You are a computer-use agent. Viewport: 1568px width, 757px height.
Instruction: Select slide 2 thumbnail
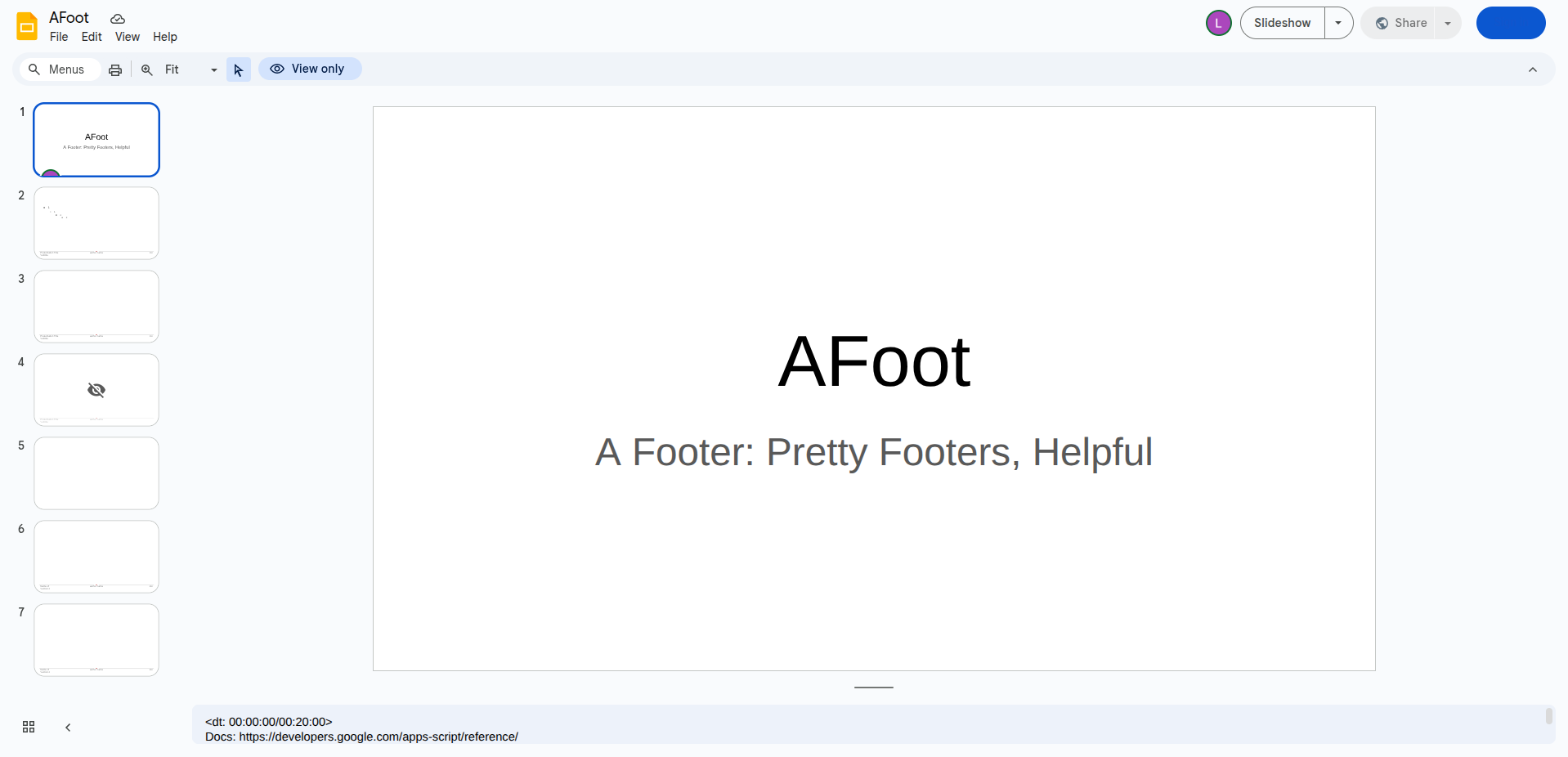click(x=96, y=223)
